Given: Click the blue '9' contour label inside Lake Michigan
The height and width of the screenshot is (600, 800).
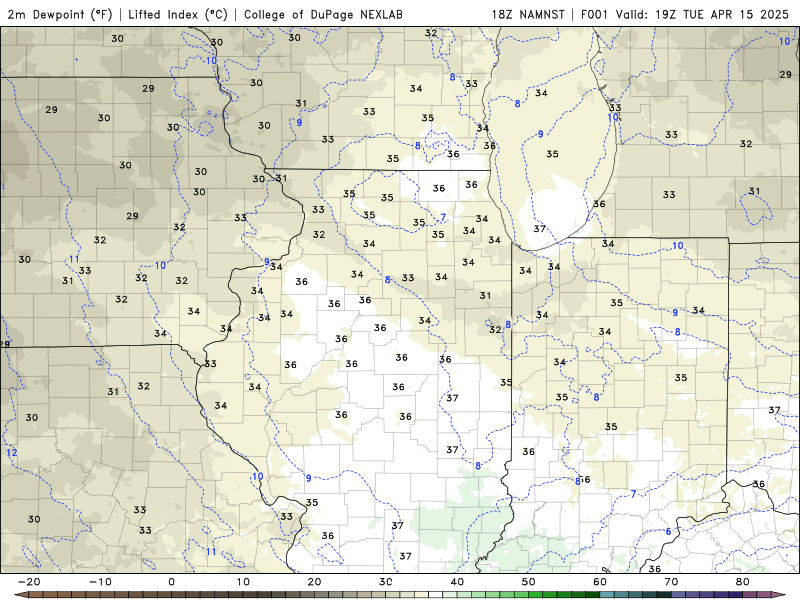Looking at the screenshot, I should coord(540,134).
